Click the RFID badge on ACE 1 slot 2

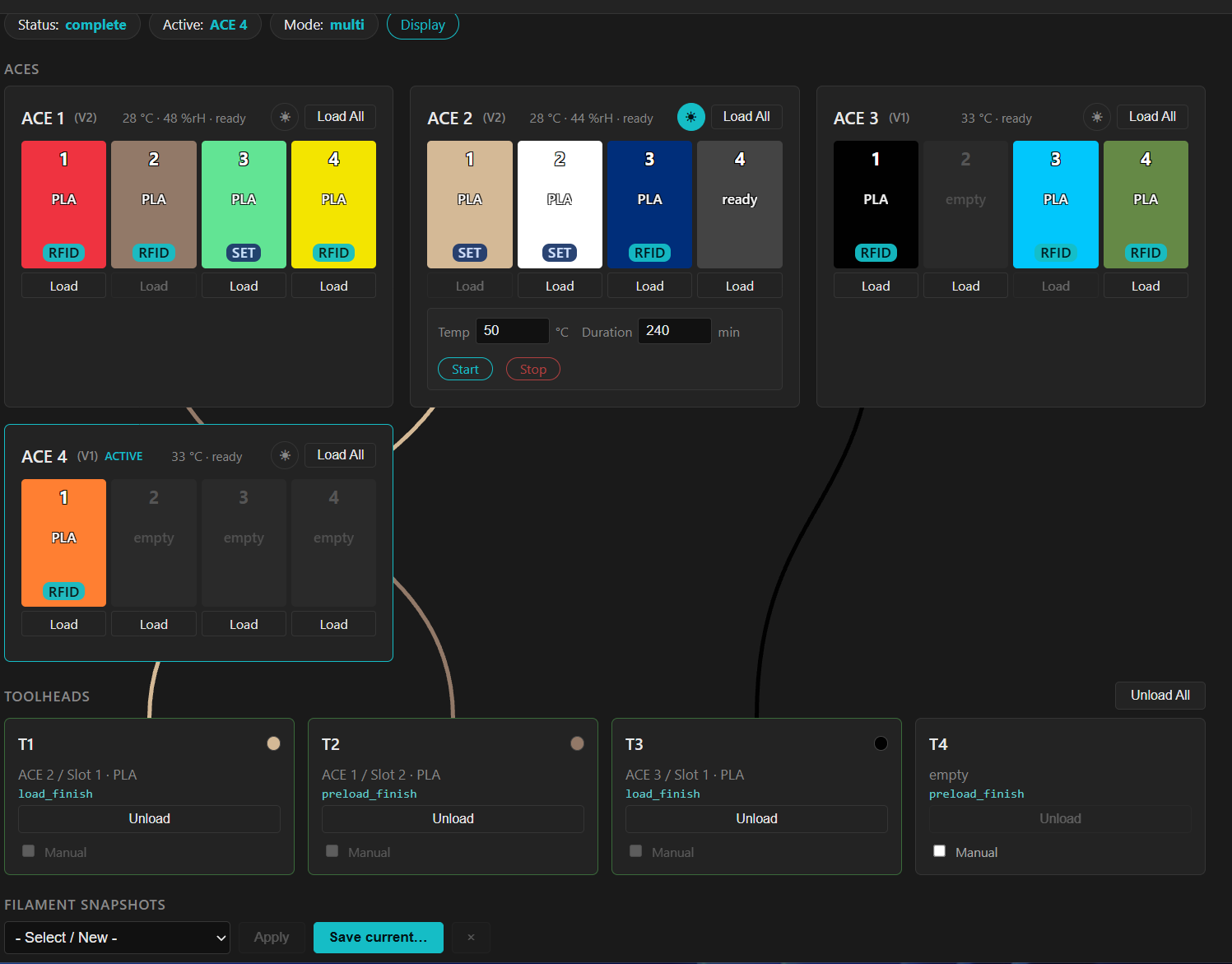pyautogui.click(x=154, y=253)
